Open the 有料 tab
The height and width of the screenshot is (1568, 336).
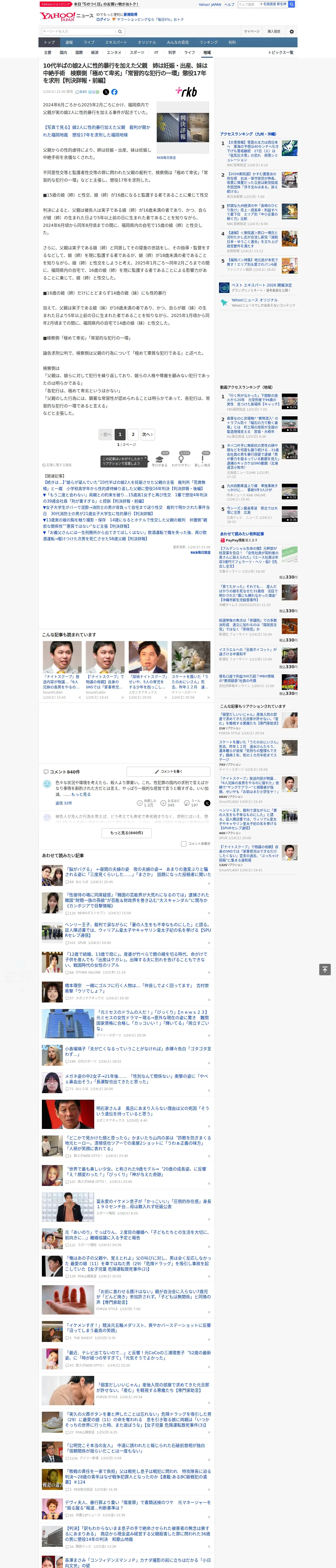click(x=232, y=43)
